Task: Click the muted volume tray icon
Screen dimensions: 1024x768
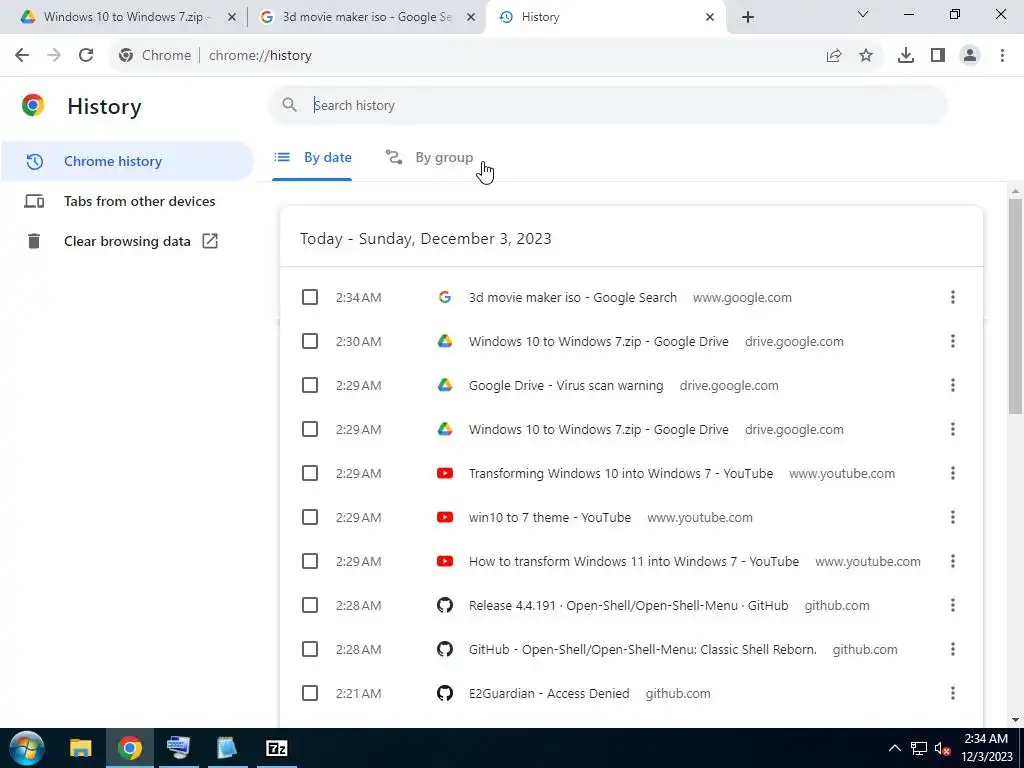Action: pyautogui.click(x=942, y=748)
